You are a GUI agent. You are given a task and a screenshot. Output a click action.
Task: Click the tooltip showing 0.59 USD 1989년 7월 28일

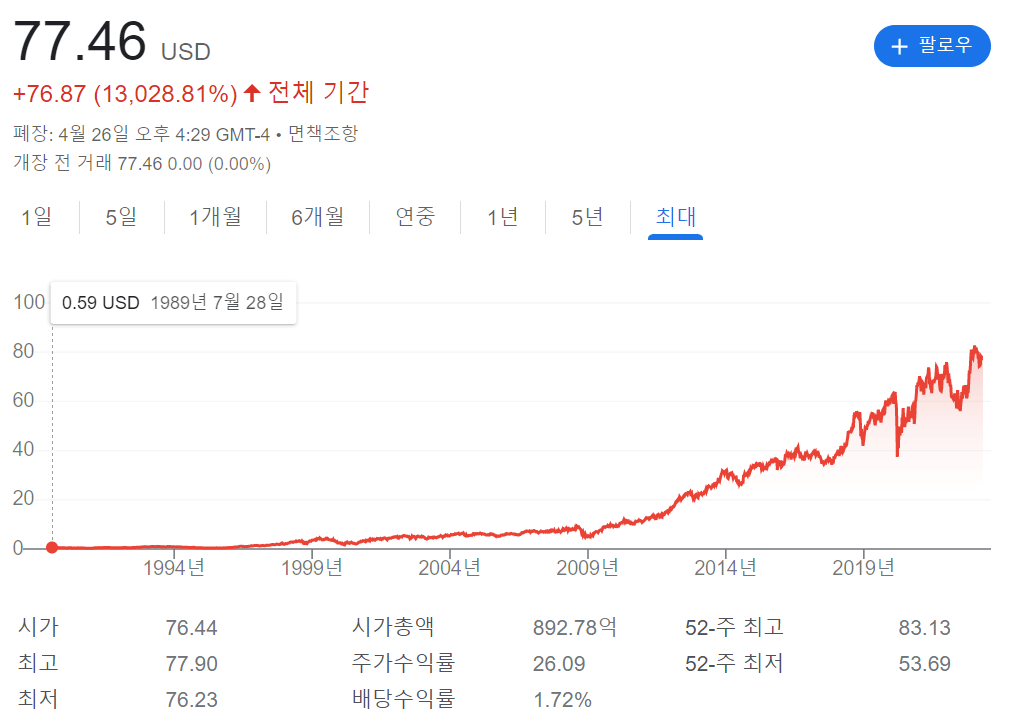pos(172,302)
